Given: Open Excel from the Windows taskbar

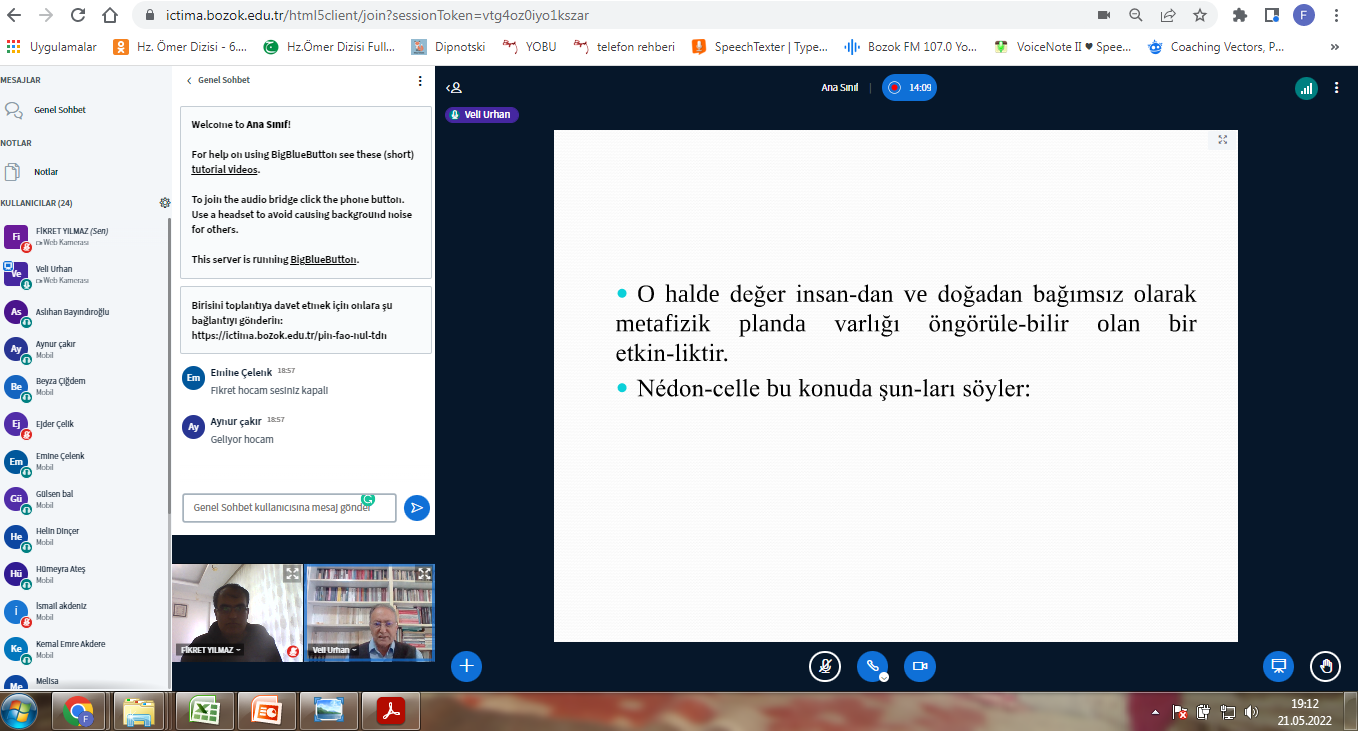Looking at the screenshot, I should (205, 712).
